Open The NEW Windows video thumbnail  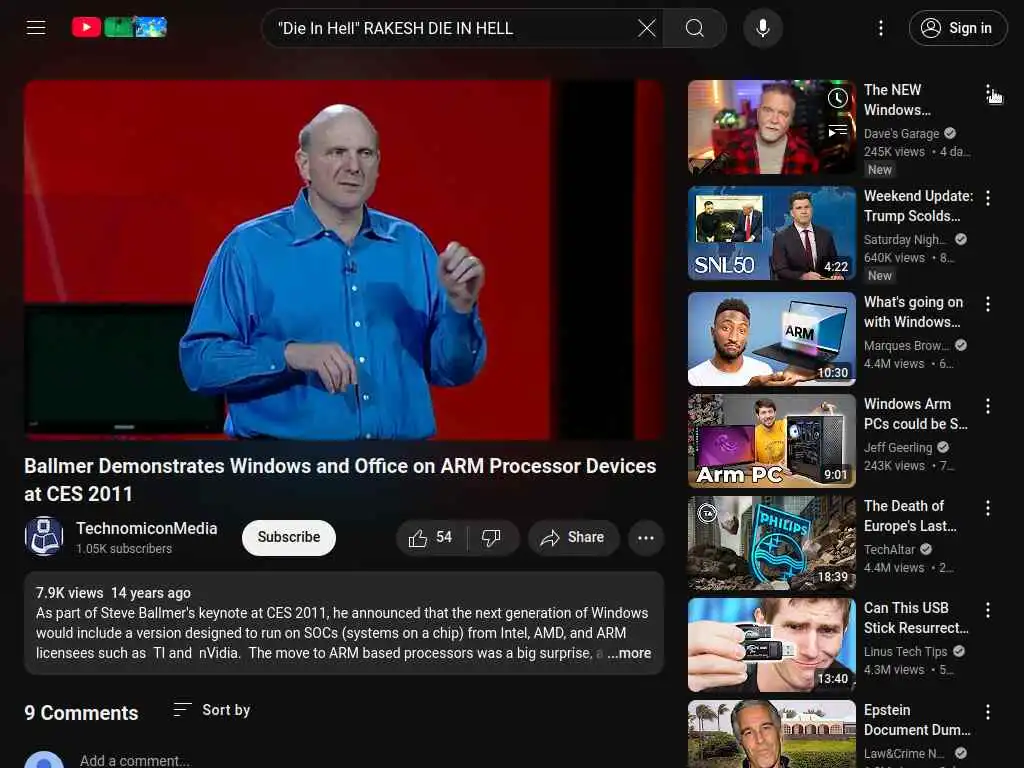(771, 127)
